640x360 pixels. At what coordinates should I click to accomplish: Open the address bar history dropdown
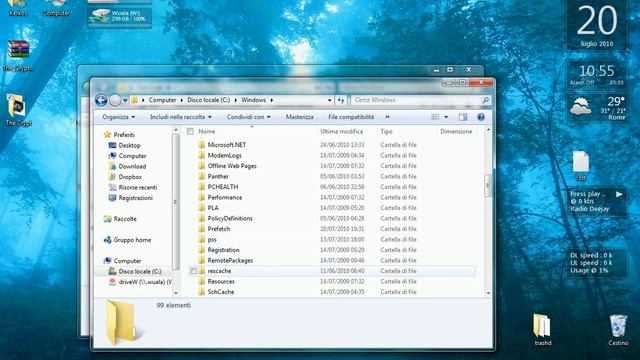click(x=329, y=100)
